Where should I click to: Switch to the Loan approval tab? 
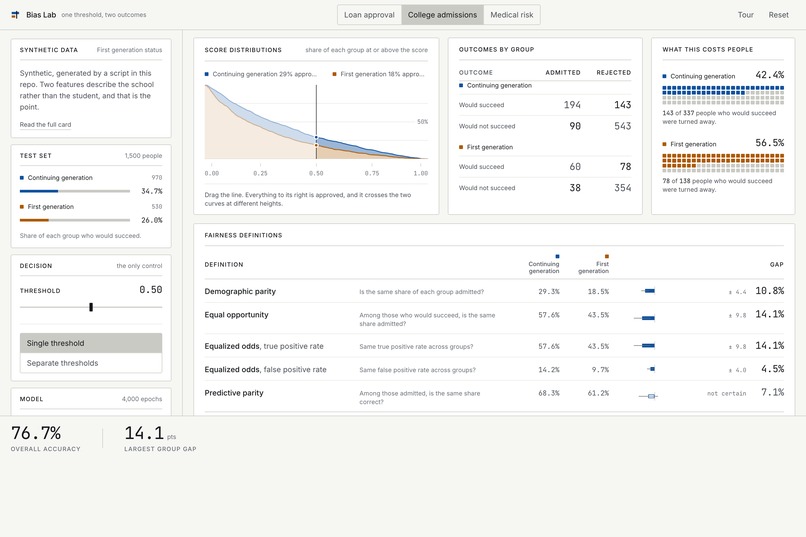(x=369, y=15)
